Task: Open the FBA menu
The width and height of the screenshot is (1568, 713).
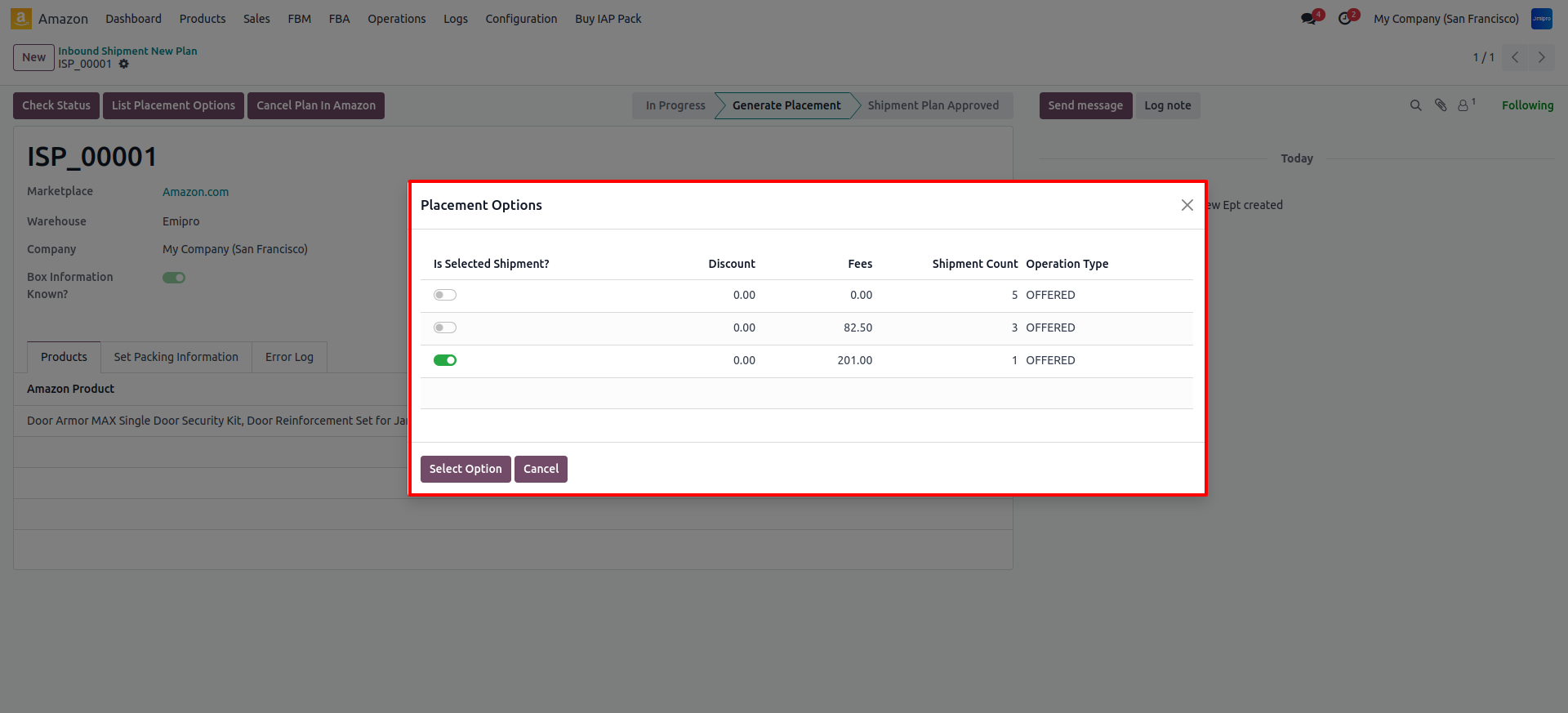Action: [339, 19]
